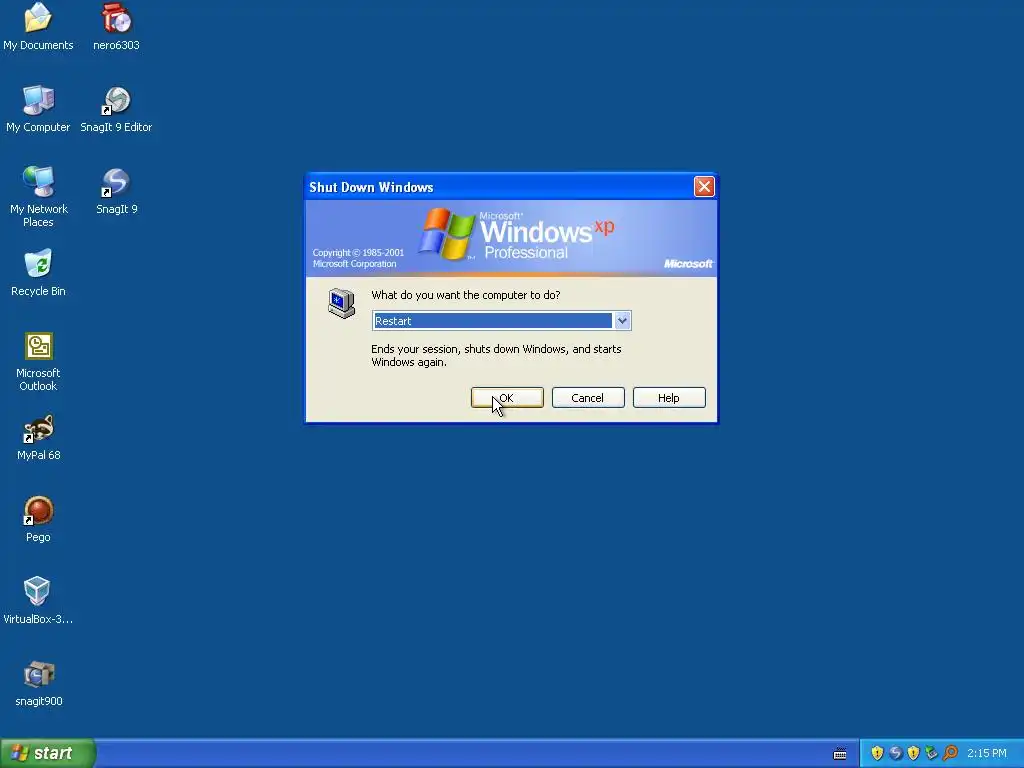Cancel the Shut Down Windows dialog

tap(588, 398)
